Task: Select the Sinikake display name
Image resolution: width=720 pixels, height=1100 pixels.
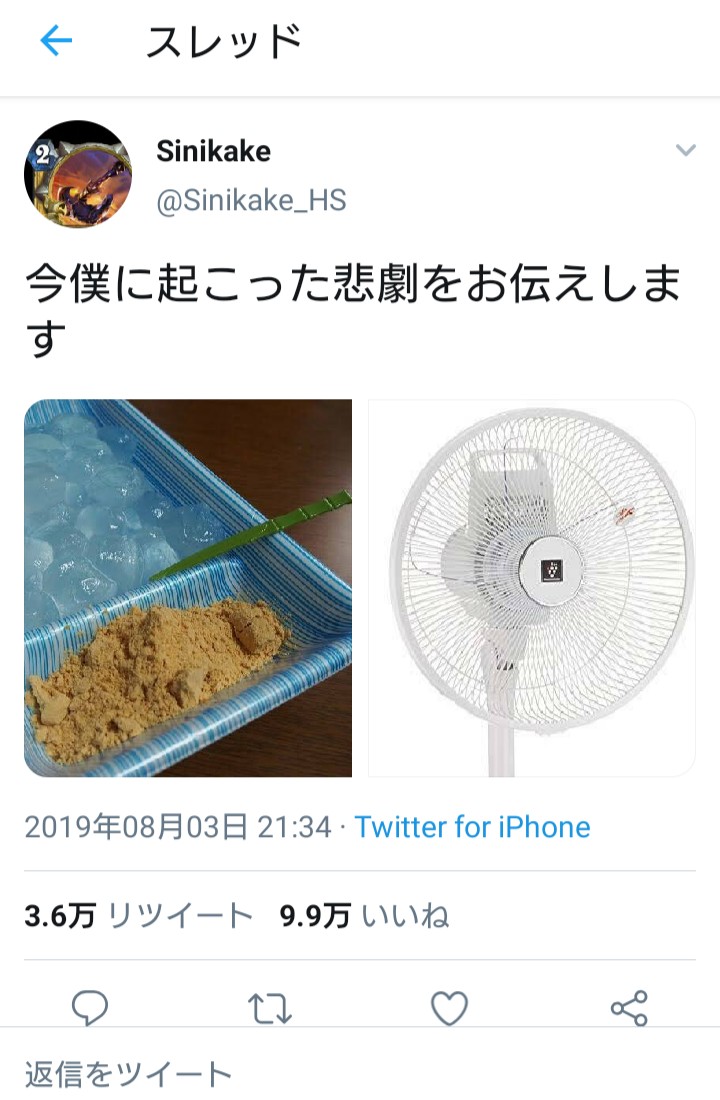Action: (213, 151)
